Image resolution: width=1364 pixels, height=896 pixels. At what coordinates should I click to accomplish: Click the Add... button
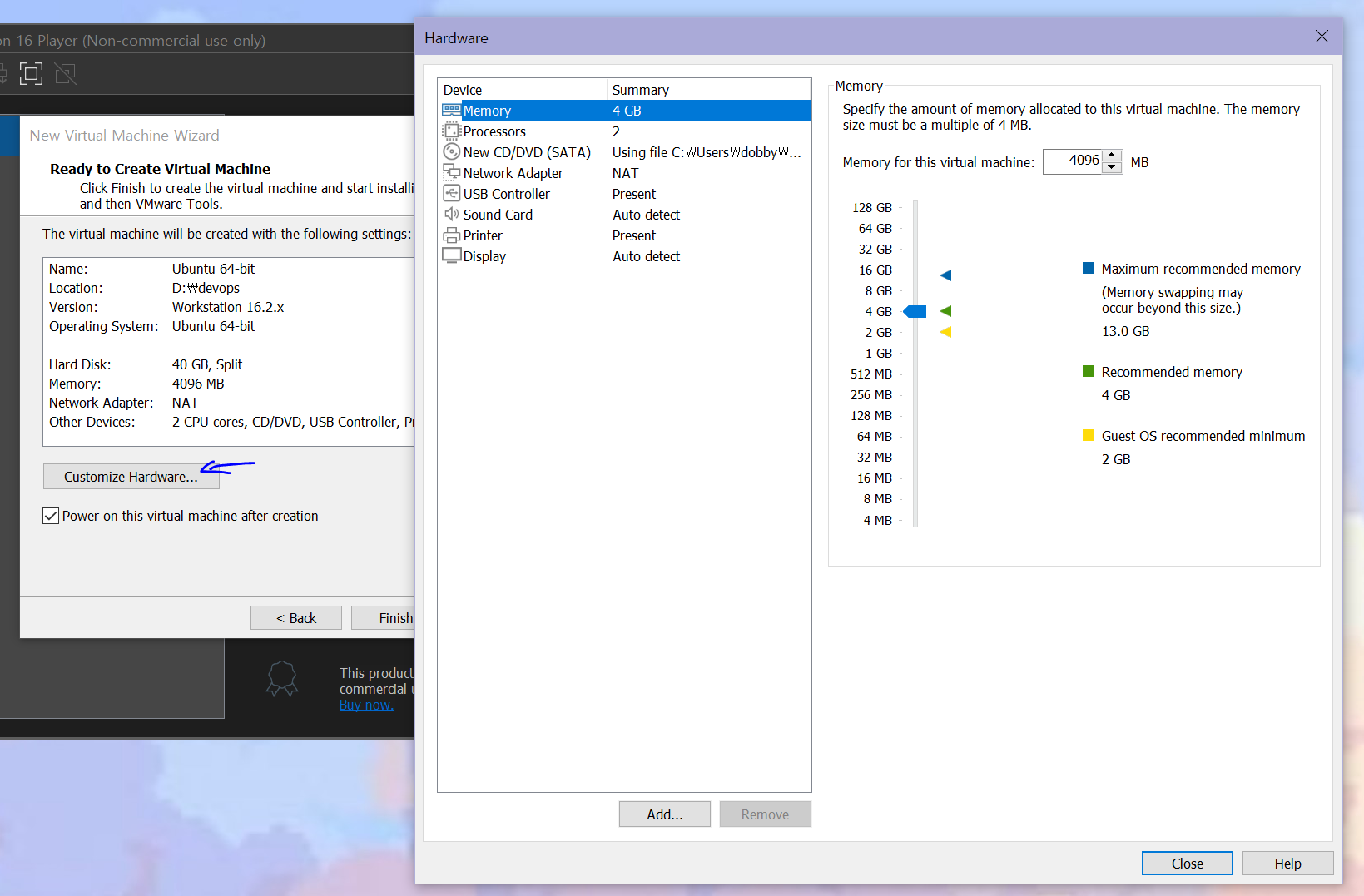(x=665, y=814)
